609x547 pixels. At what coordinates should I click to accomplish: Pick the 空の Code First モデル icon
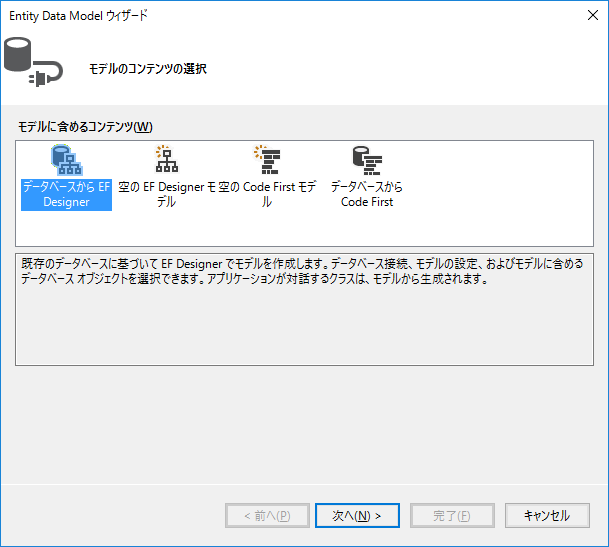click(267, 159)
